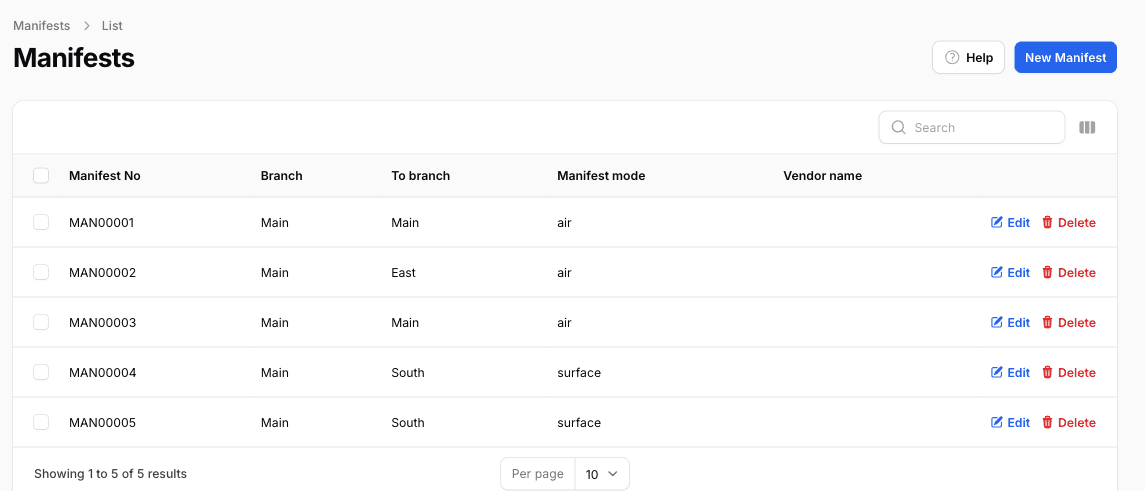Click the Branch column header
1145x491 pixels.
(x=281, y=175)
